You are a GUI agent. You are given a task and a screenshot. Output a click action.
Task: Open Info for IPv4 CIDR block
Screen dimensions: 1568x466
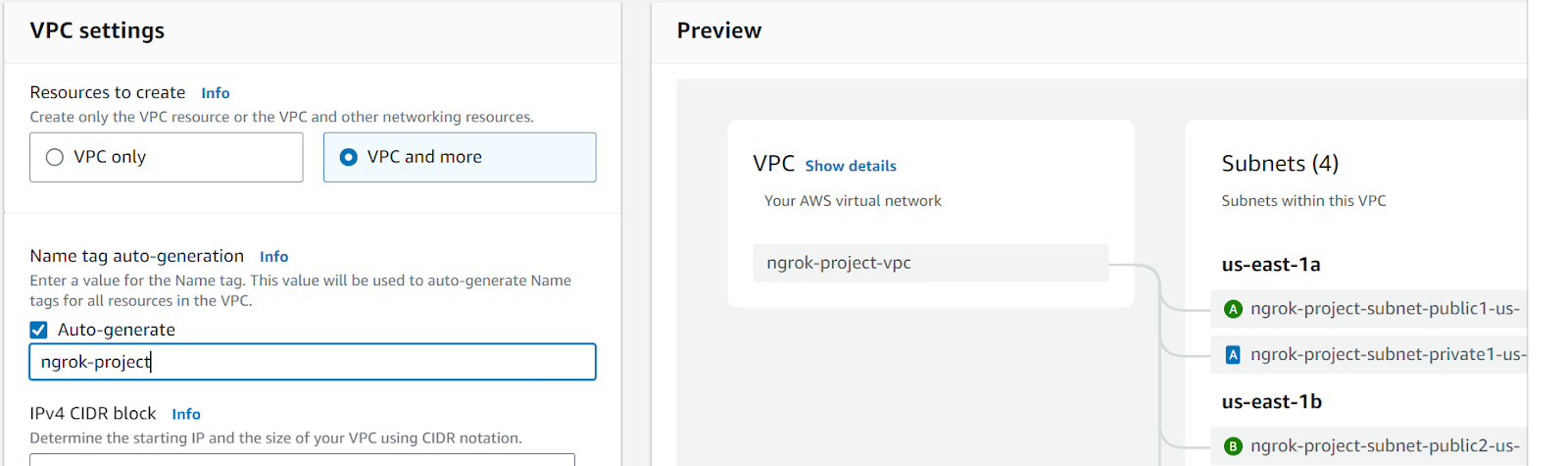[x=186, y=414]
